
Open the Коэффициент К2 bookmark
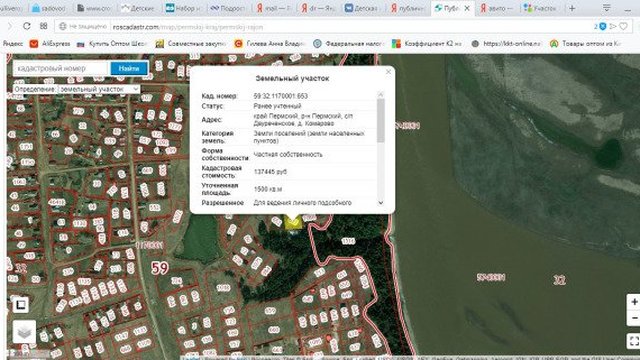click(427, 44)
